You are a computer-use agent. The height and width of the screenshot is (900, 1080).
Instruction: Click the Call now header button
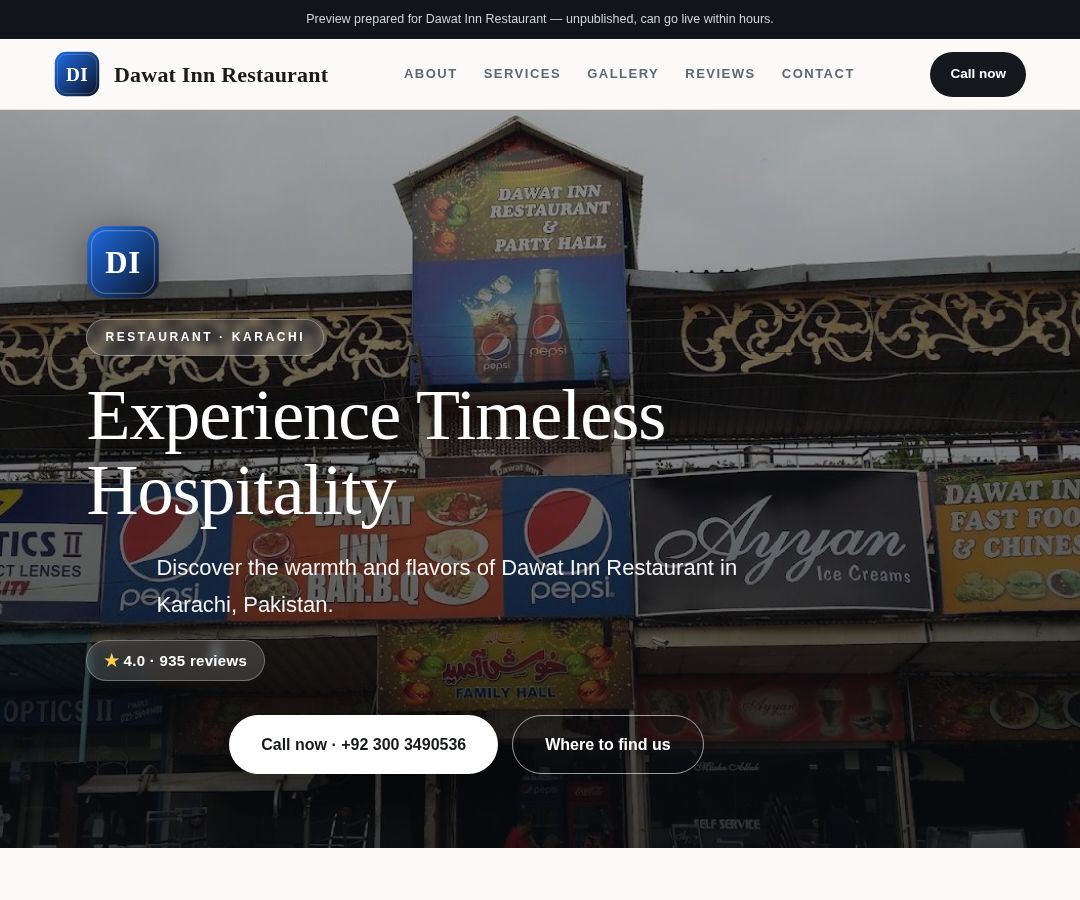click(x=977, y=74)
